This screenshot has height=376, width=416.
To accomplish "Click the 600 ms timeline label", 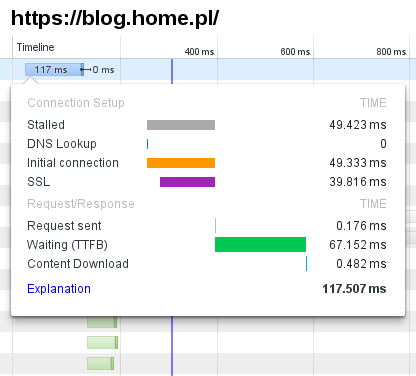I will coord(295,52).
